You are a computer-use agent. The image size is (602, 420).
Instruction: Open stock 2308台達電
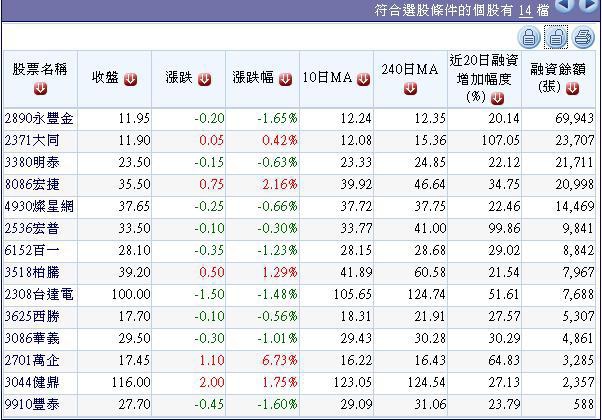(x=39, y=294)
